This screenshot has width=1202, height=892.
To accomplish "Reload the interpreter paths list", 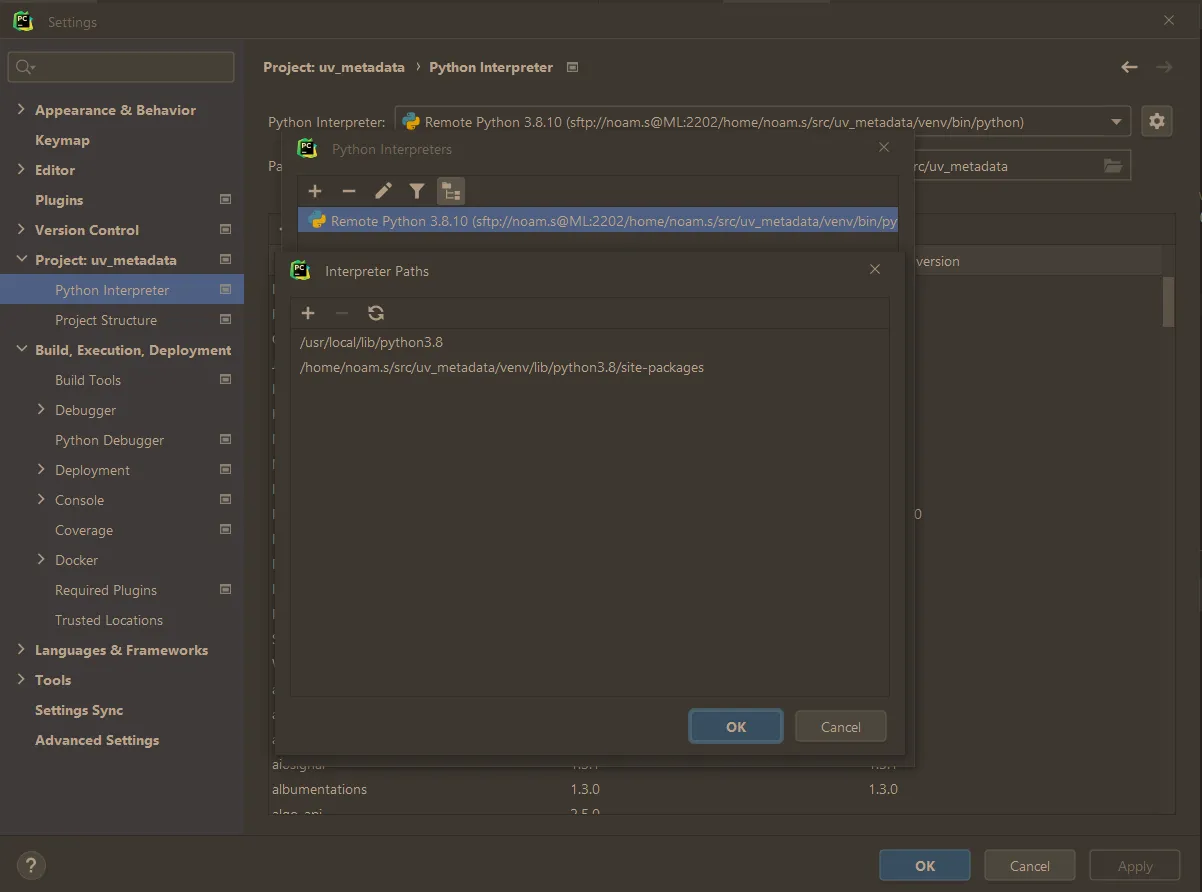I will pos(376,313).
